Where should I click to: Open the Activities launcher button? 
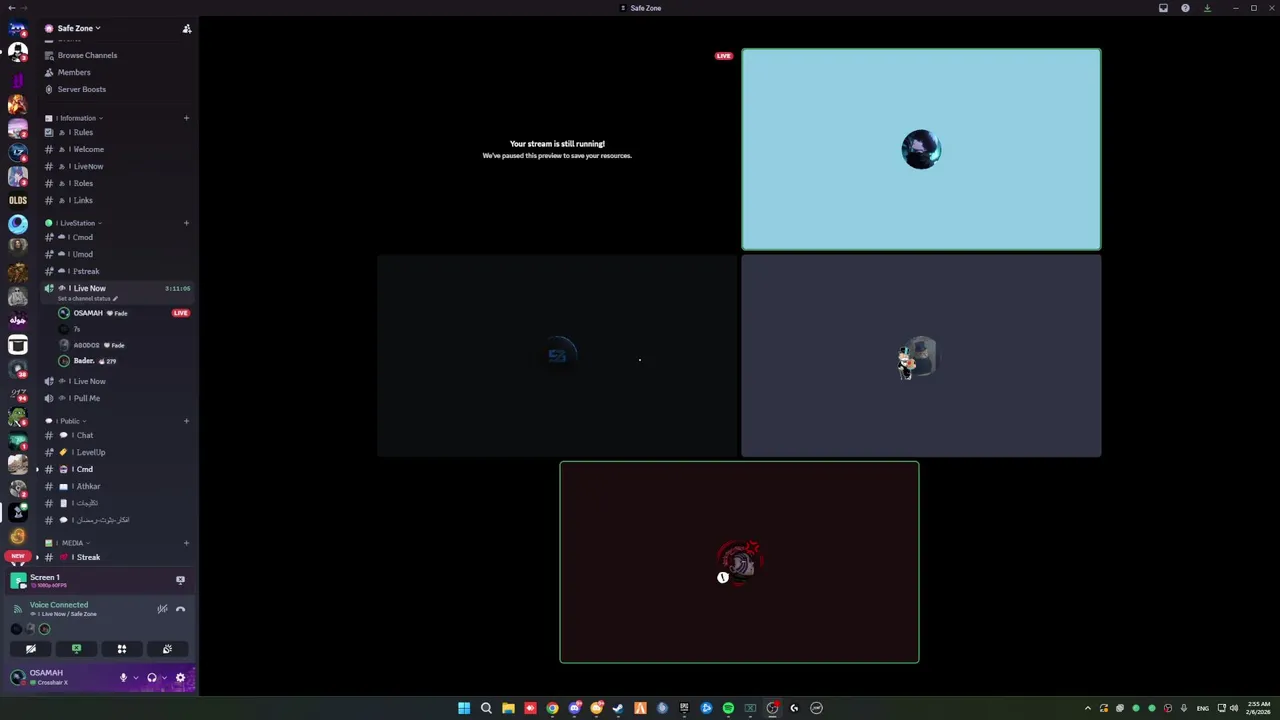click(122, 649)
